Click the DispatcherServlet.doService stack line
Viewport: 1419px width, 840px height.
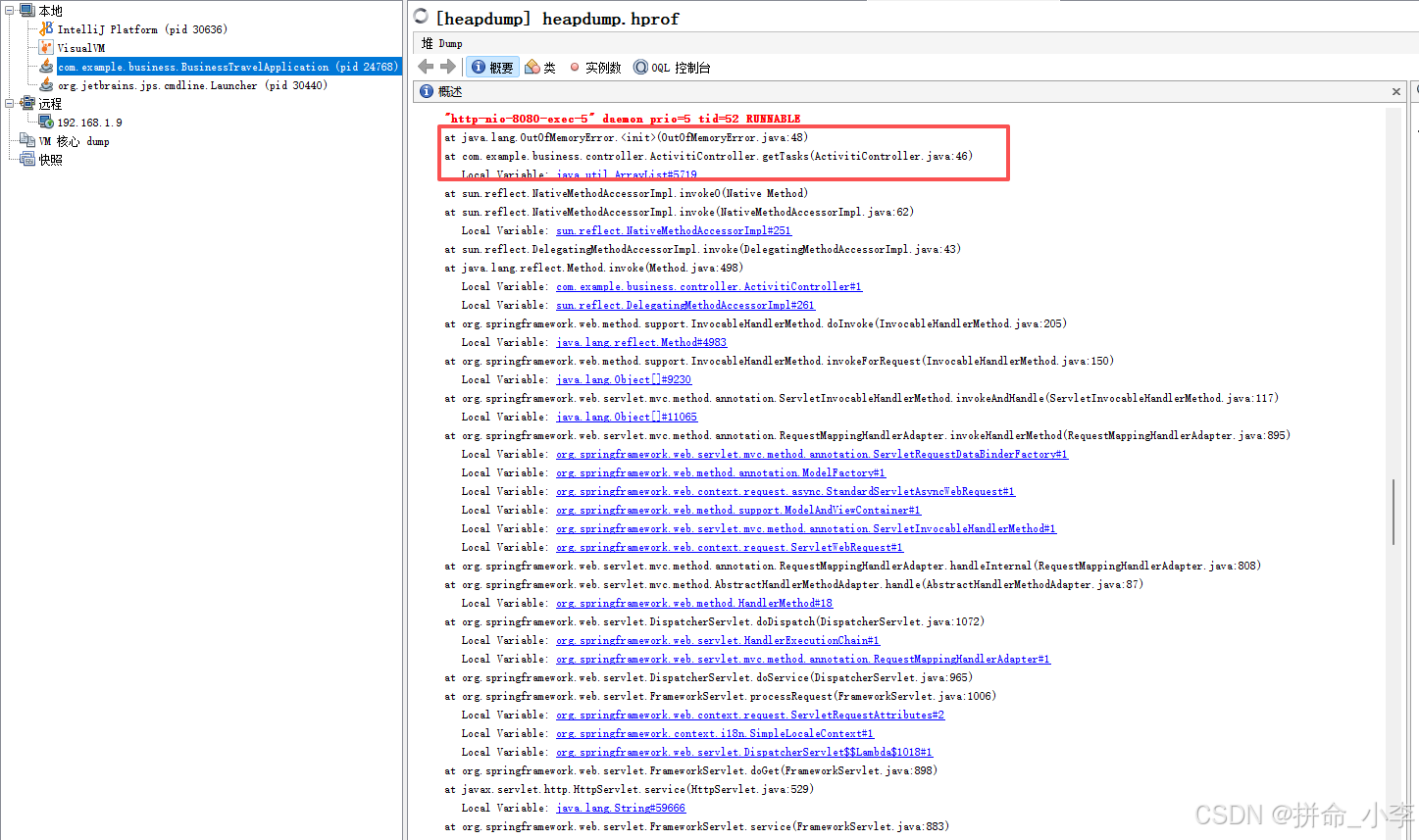pyautogui.click(x=708, y=677)
